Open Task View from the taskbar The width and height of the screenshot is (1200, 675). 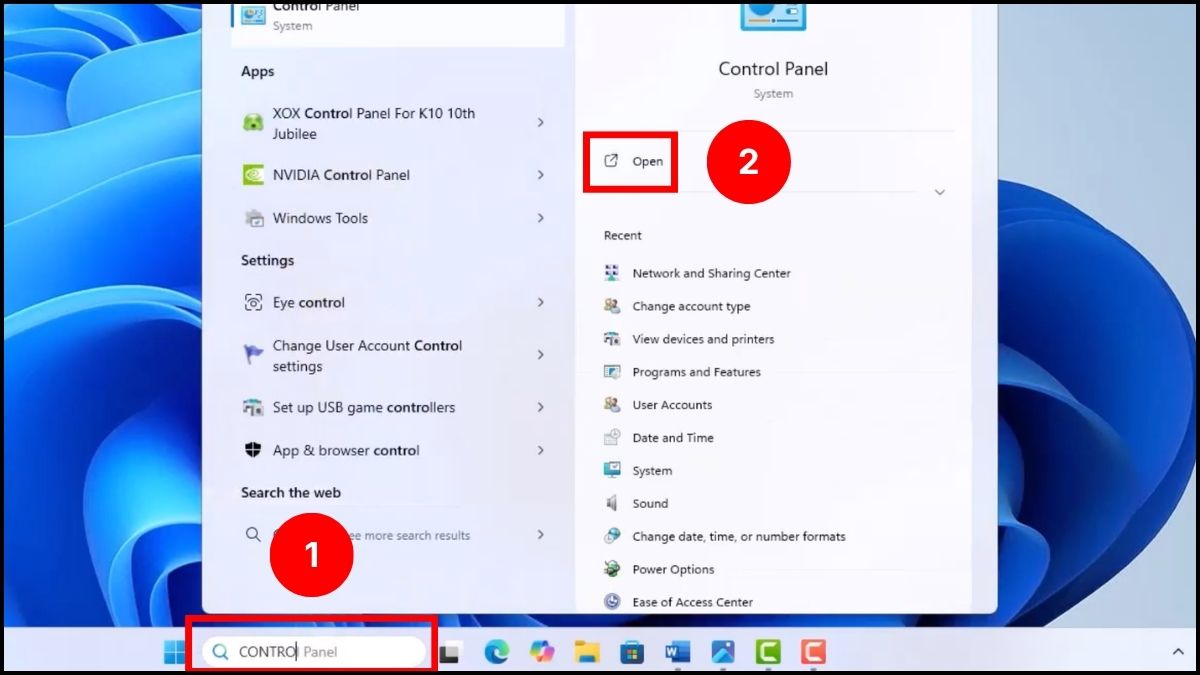(450, 652)
